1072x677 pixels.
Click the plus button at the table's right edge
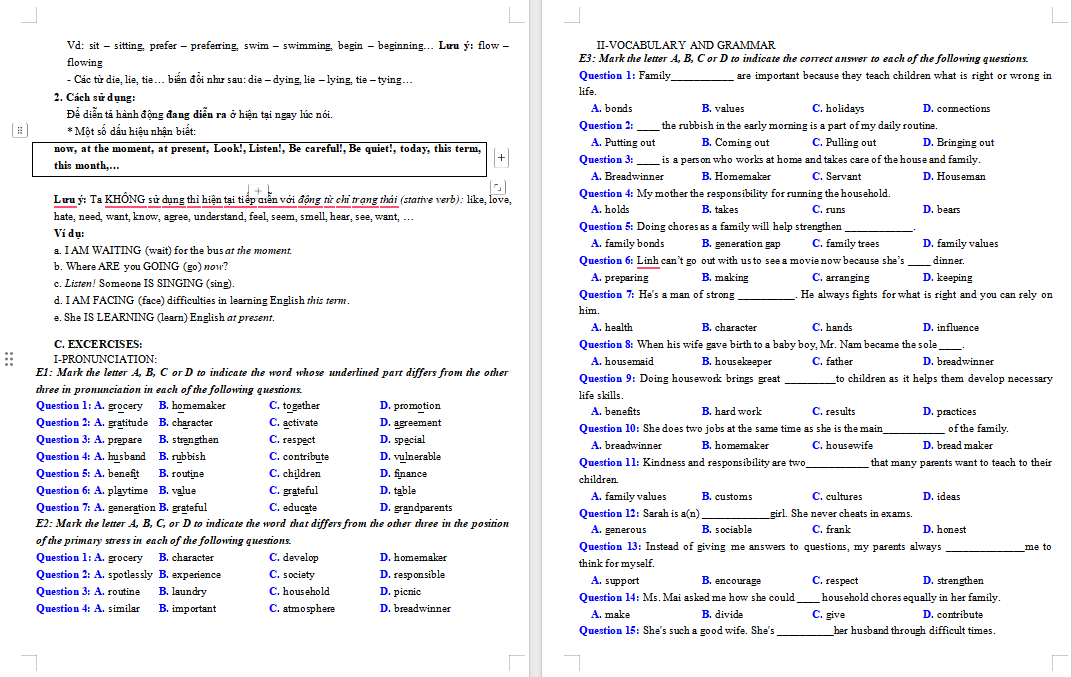[501, 157]
